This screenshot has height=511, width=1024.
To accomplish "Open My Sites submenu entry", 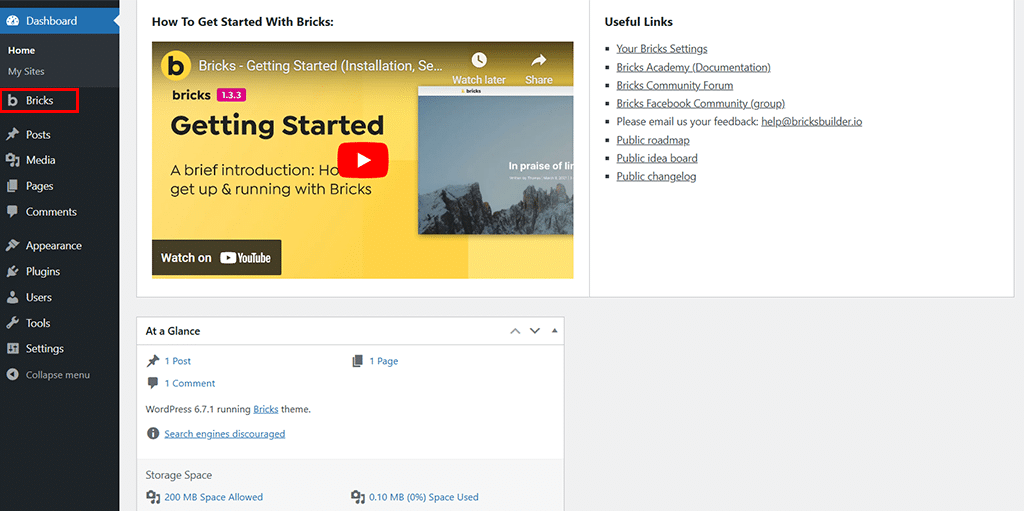I will tap(26, 71).
